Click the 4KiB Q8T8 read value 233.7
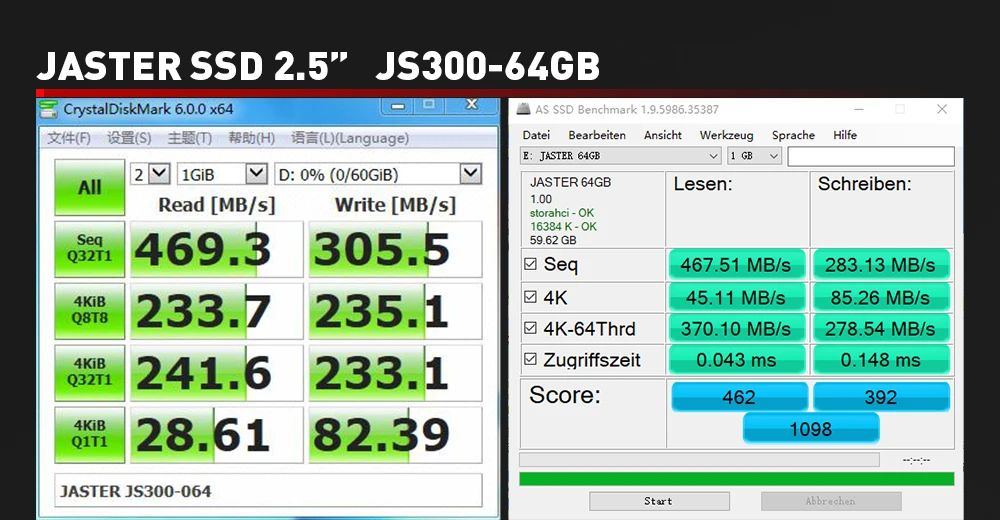This screenshot has height=520, width=1000. 217,311
